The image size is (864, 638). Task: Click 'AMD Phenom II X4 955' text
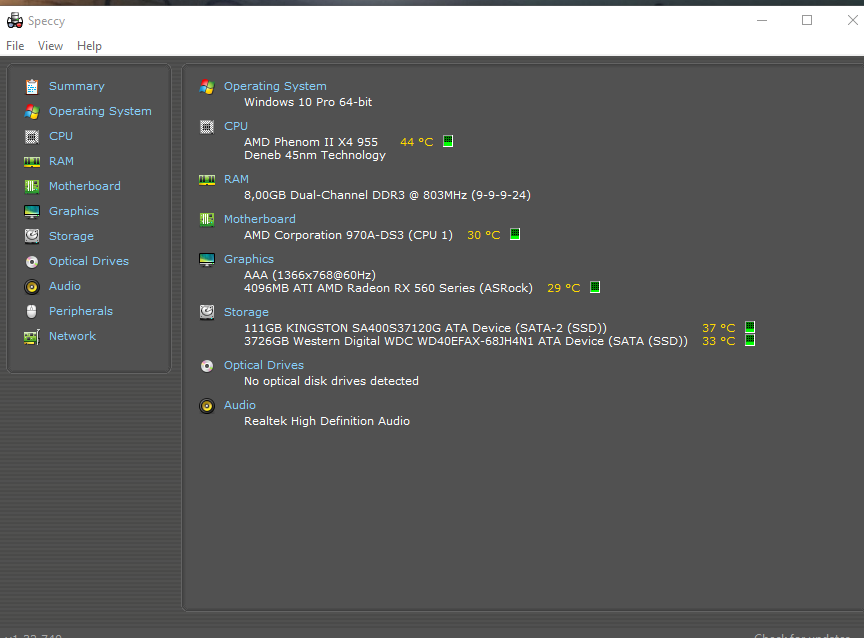(x=311, y=142)
